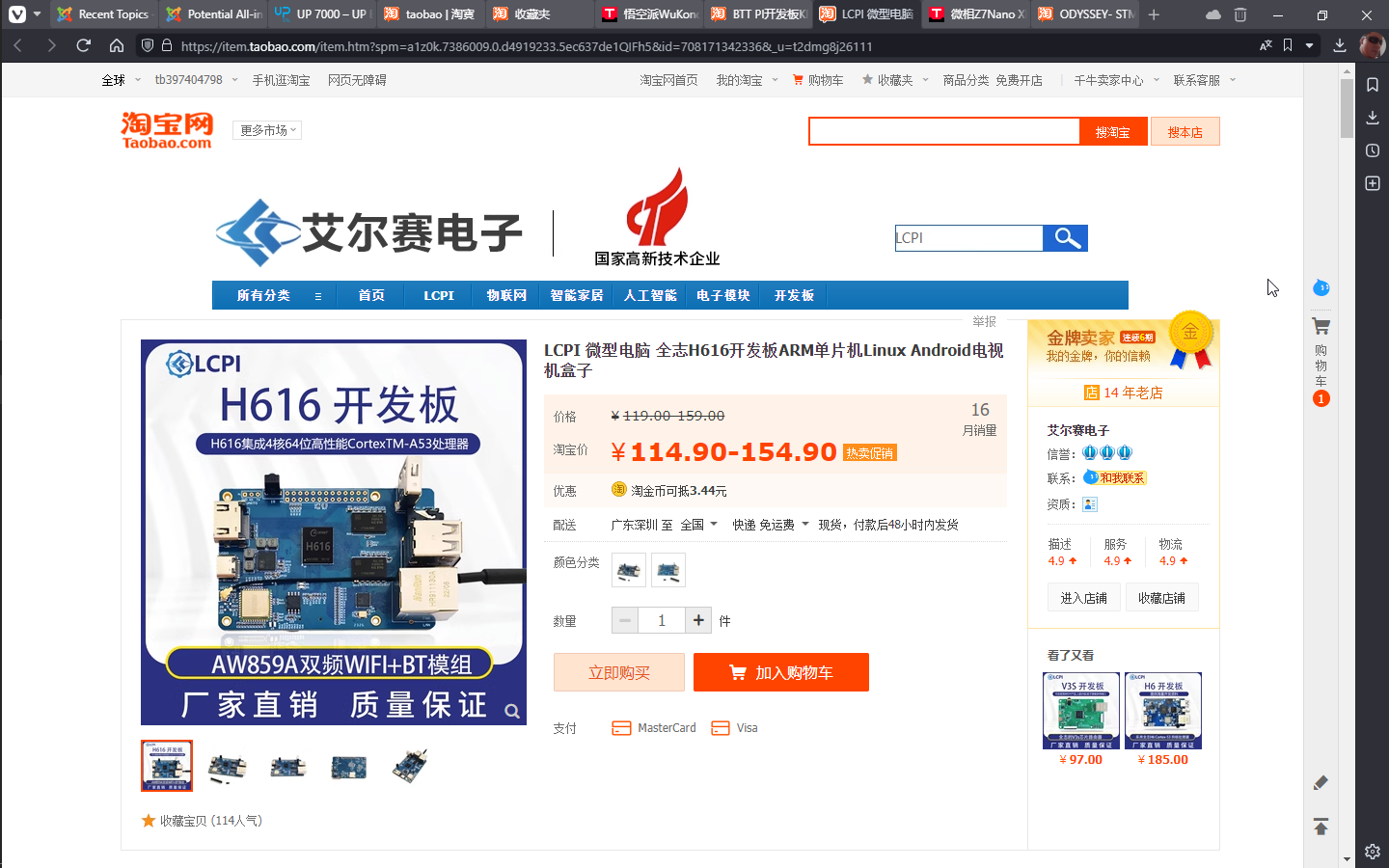Expand the 我的淘宝 menu

(x=747, y=80)
